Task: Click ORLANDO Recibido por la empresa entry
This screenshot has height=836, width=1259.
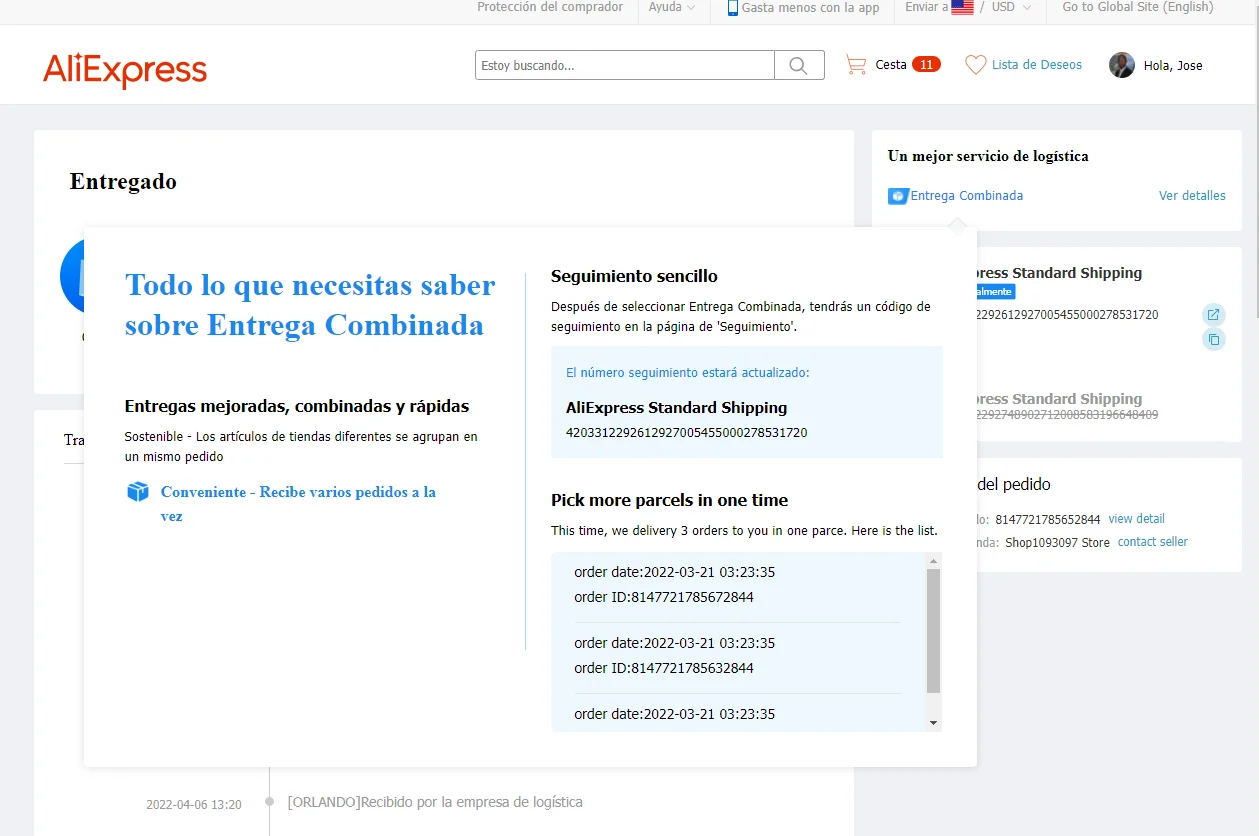Action: click(x=435, y=802)
